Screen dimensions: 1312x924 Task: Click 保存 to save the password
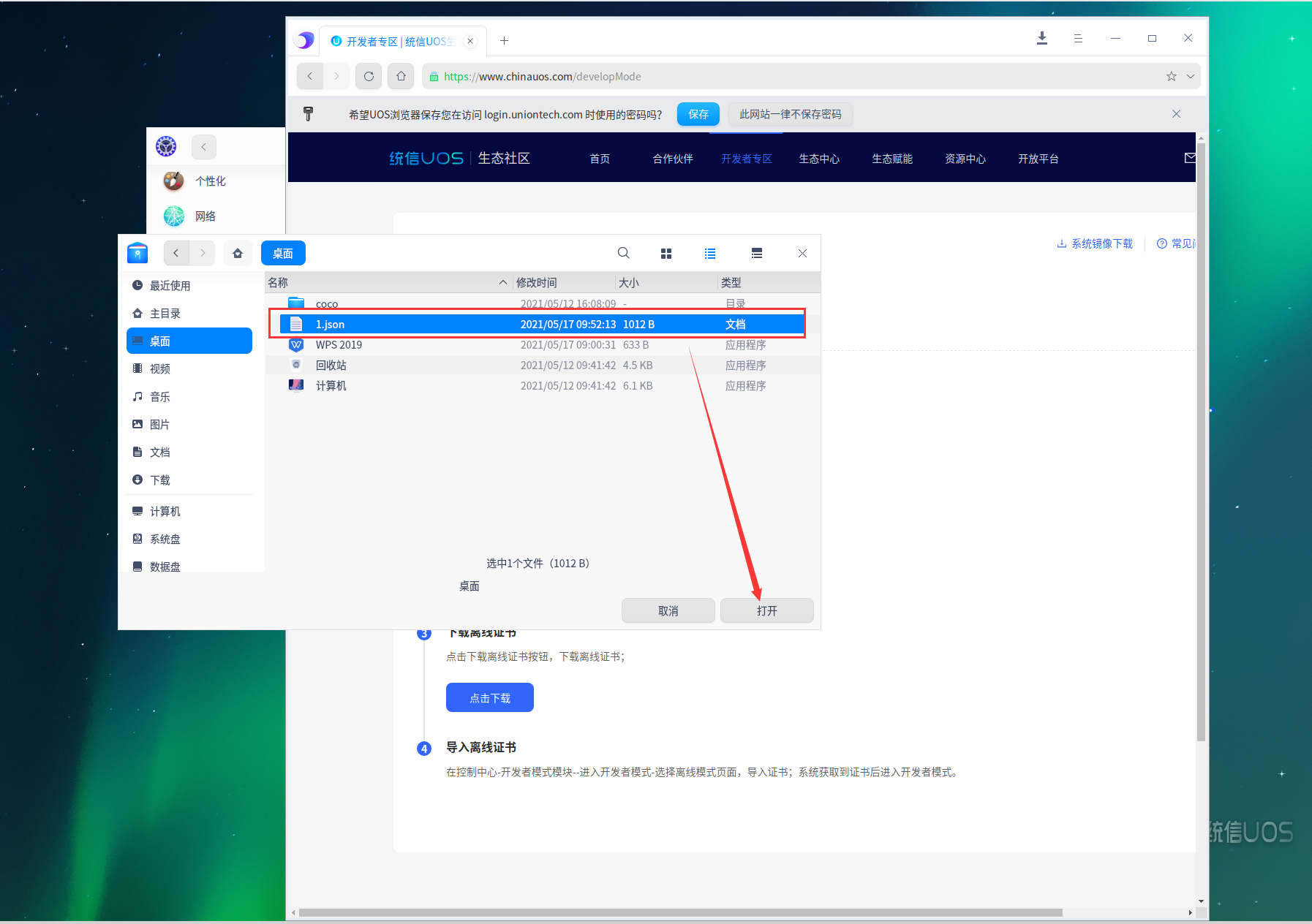(x=698, y=114)
